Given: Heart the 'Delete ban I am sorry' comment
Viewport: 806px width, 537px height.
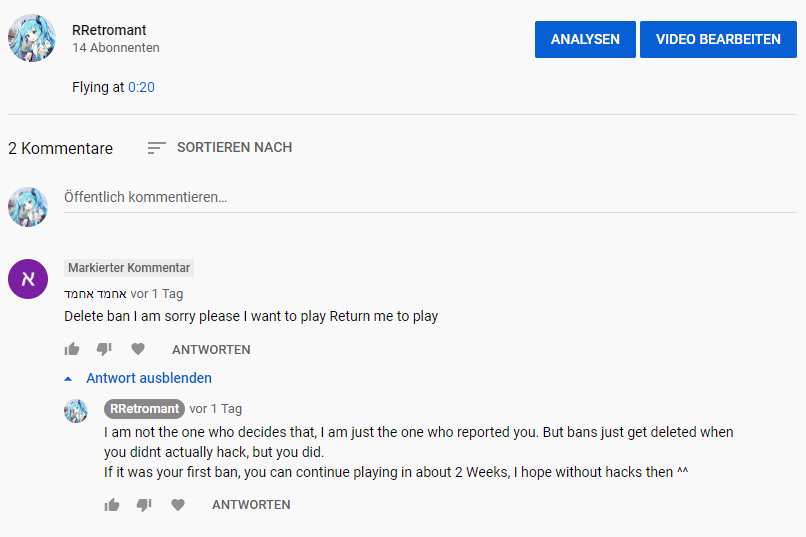Looking at the screenshot, I should click(138, 349).
